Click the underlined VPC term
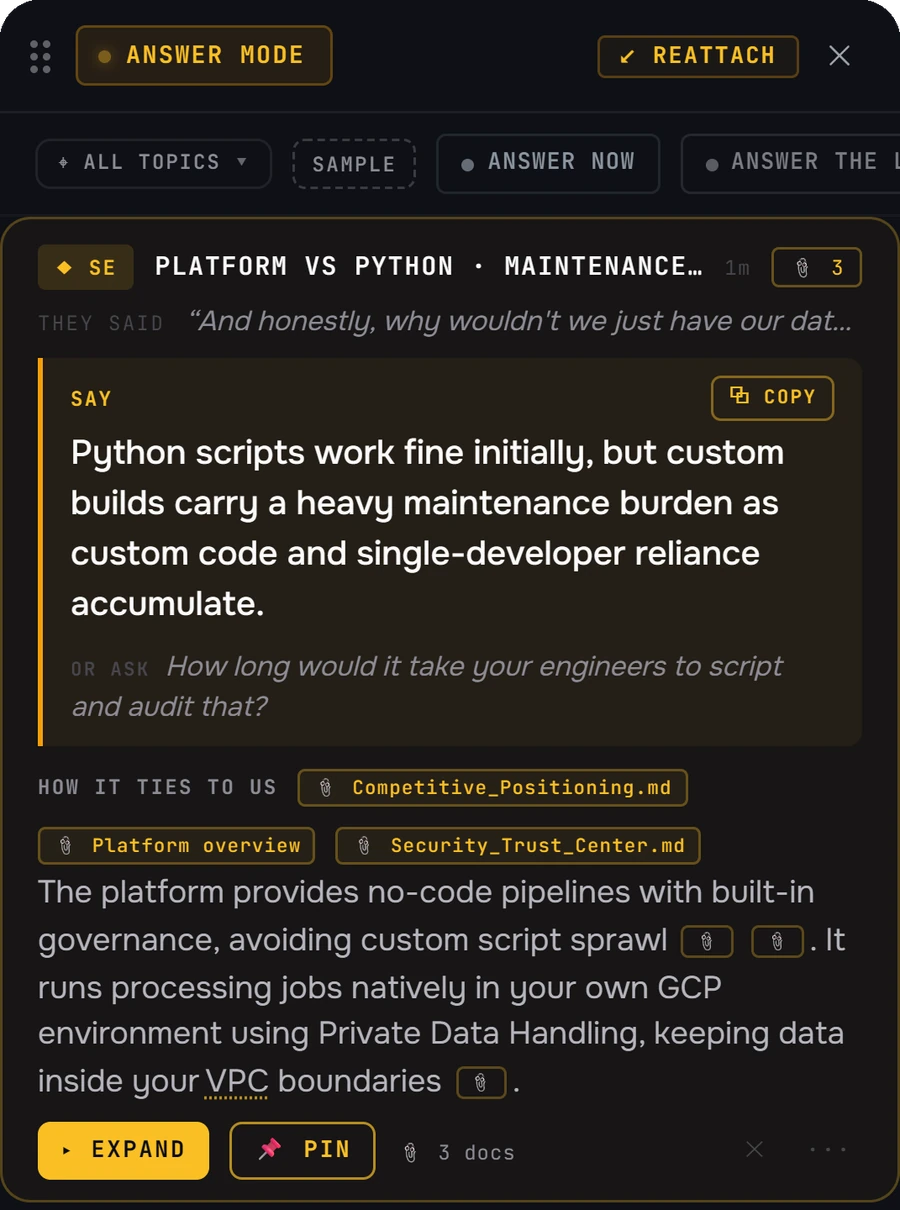 pyautogui.click(x=236, y=1082)
